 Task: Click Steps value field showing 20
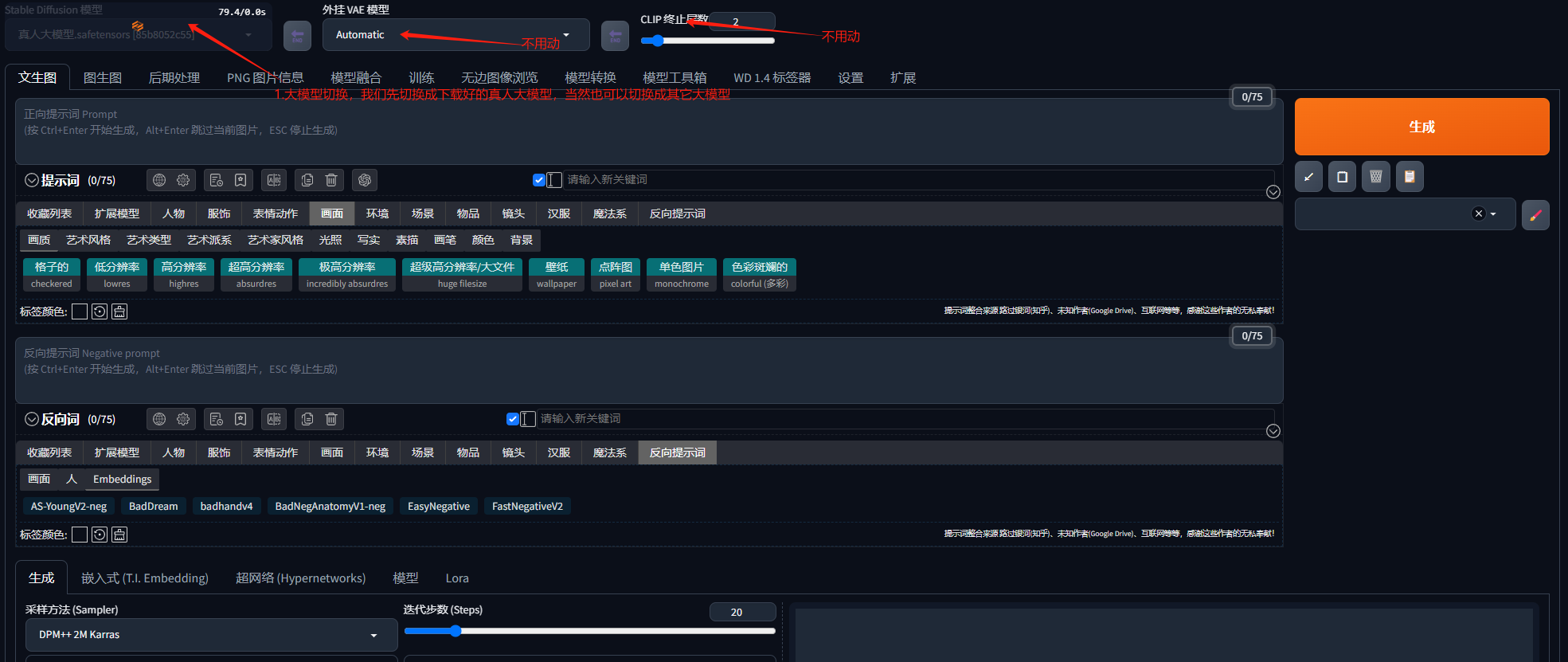coord(742,612)
